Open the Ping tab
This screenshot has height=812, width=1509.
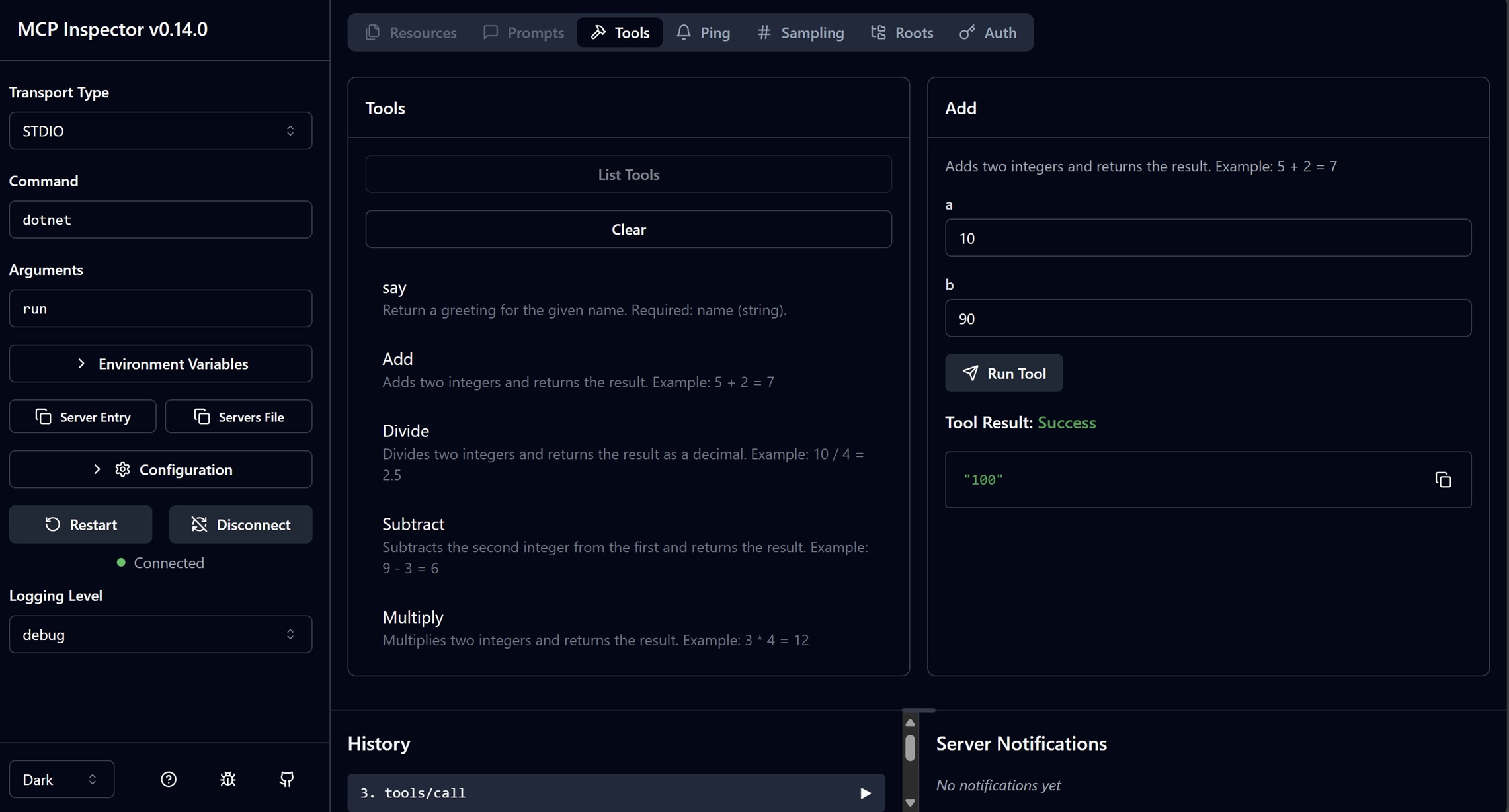703,32
